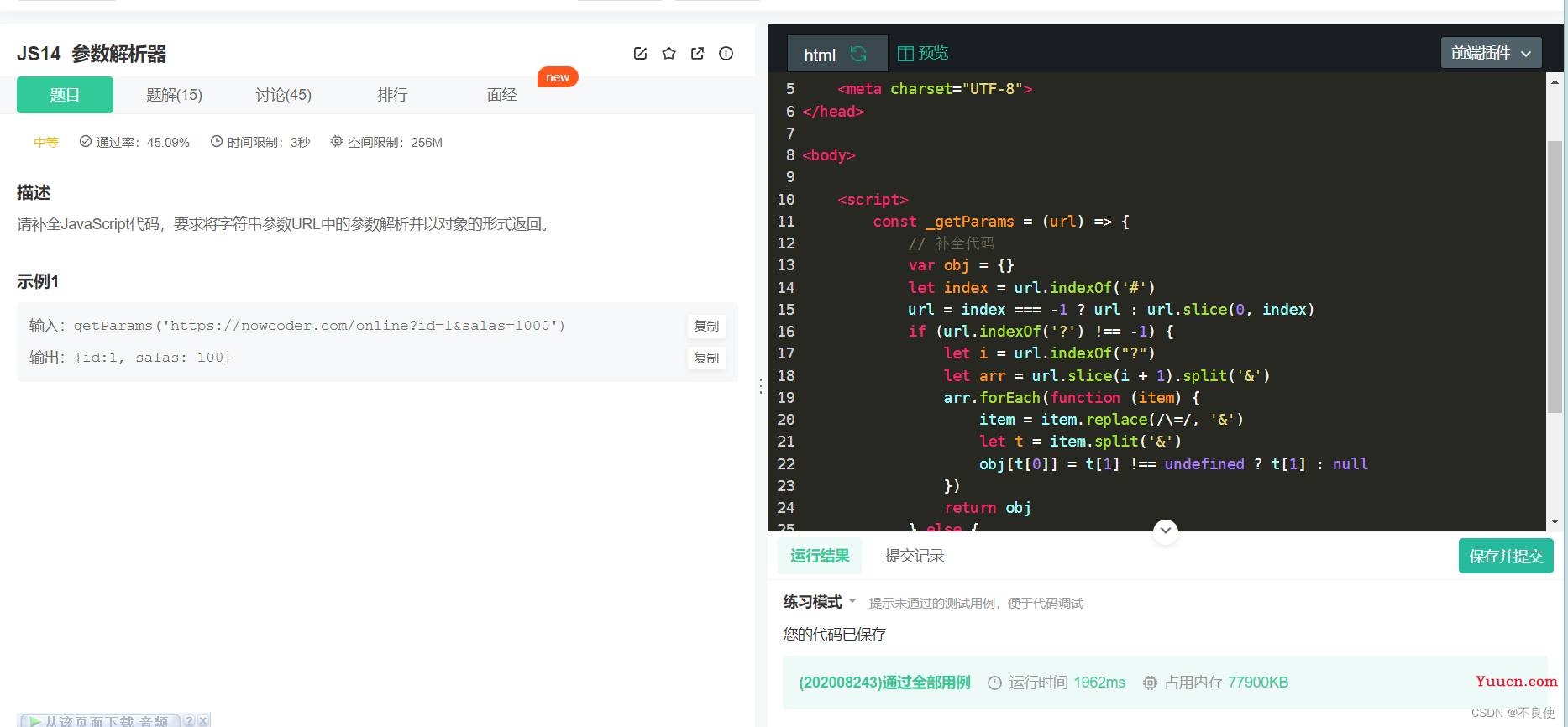
Task: Show the 运行结果 tab
Action: pos(820,556)
